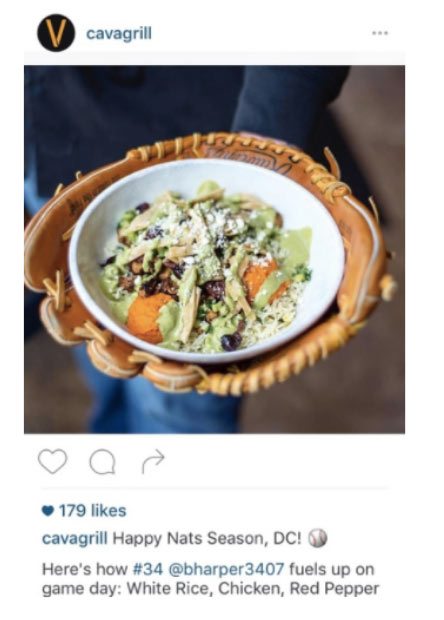Viewport: 444px width, 620px height.
Task: Follow the #34 hashtag link
Action: point(148,569)
